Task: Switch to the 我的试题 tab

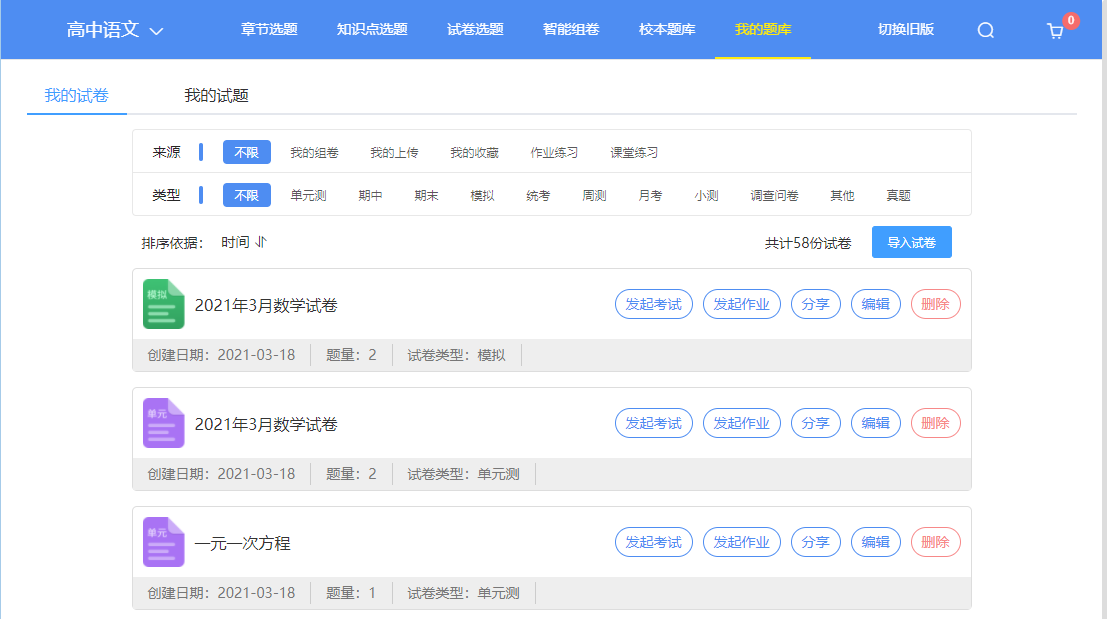Action: point(216,96)
